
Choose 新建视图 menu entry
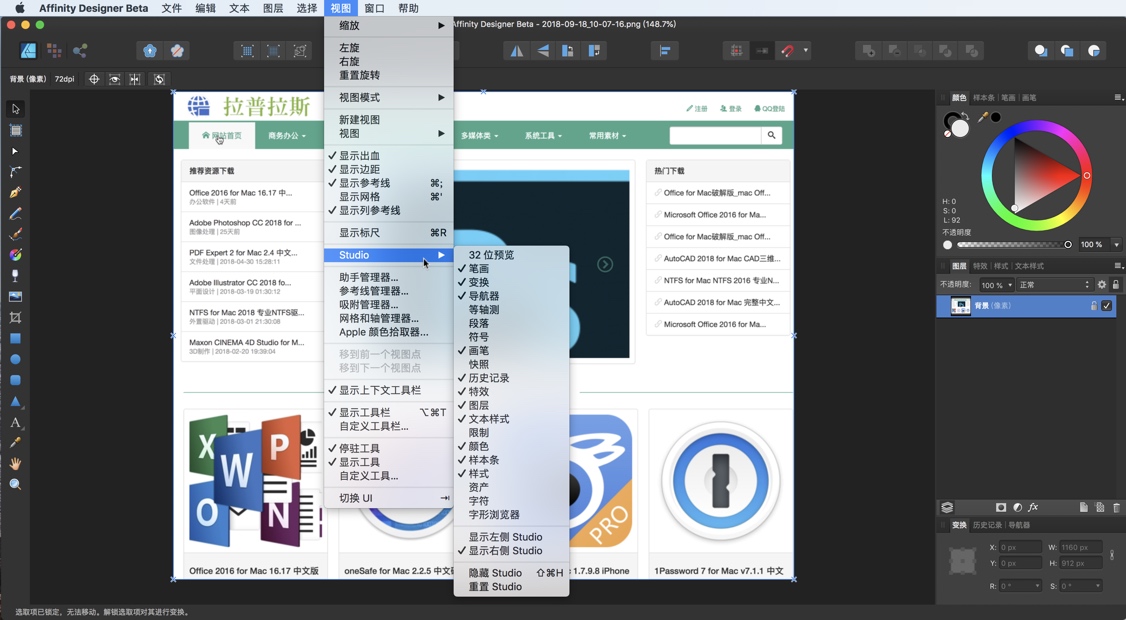pos(388,119)
